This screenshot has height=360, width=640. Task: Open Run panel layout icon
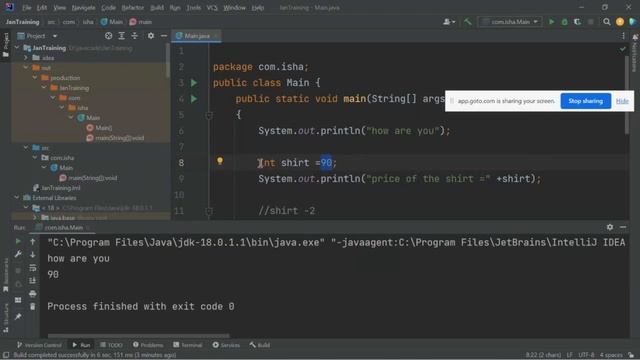click(18, 300)
